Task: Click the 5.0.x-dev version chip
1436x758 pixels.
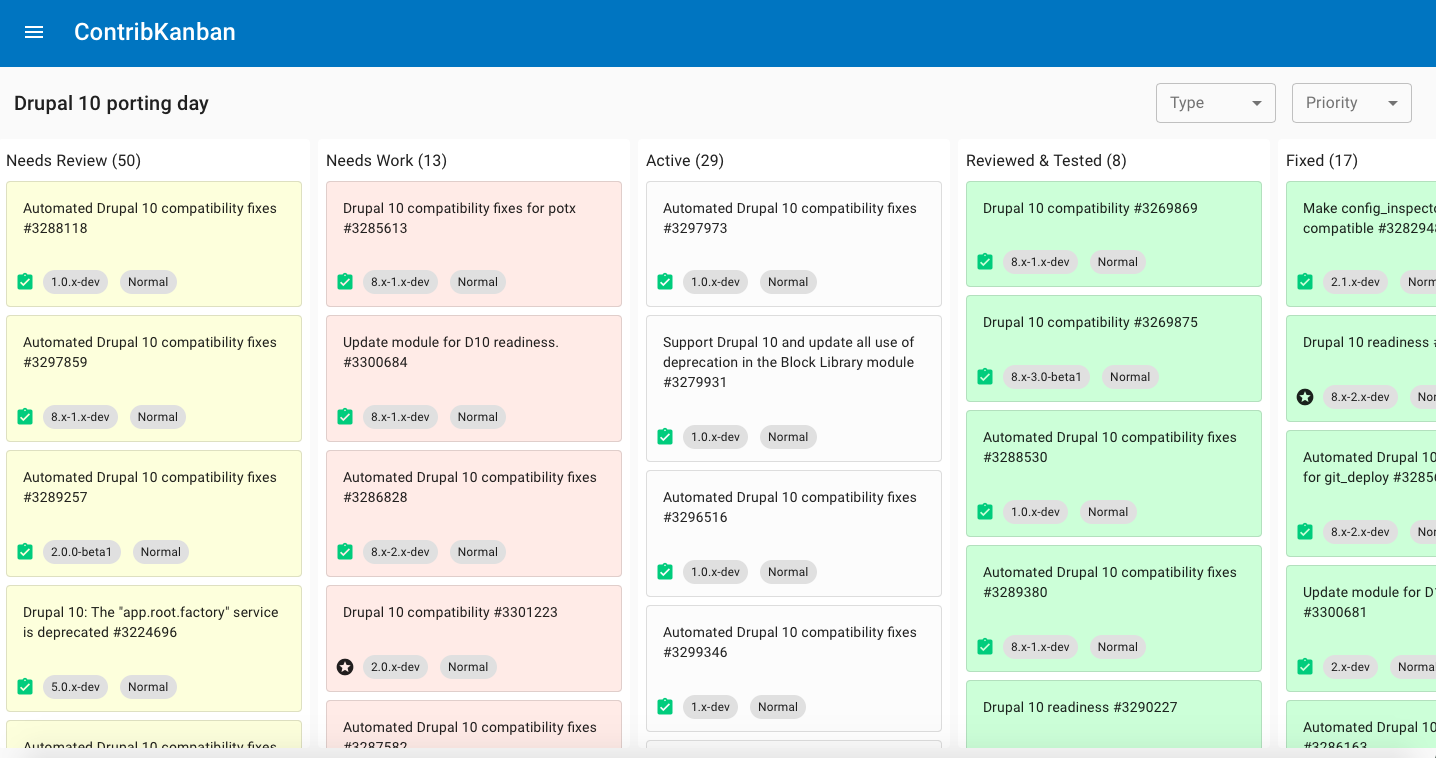Action: coord(76,687)
